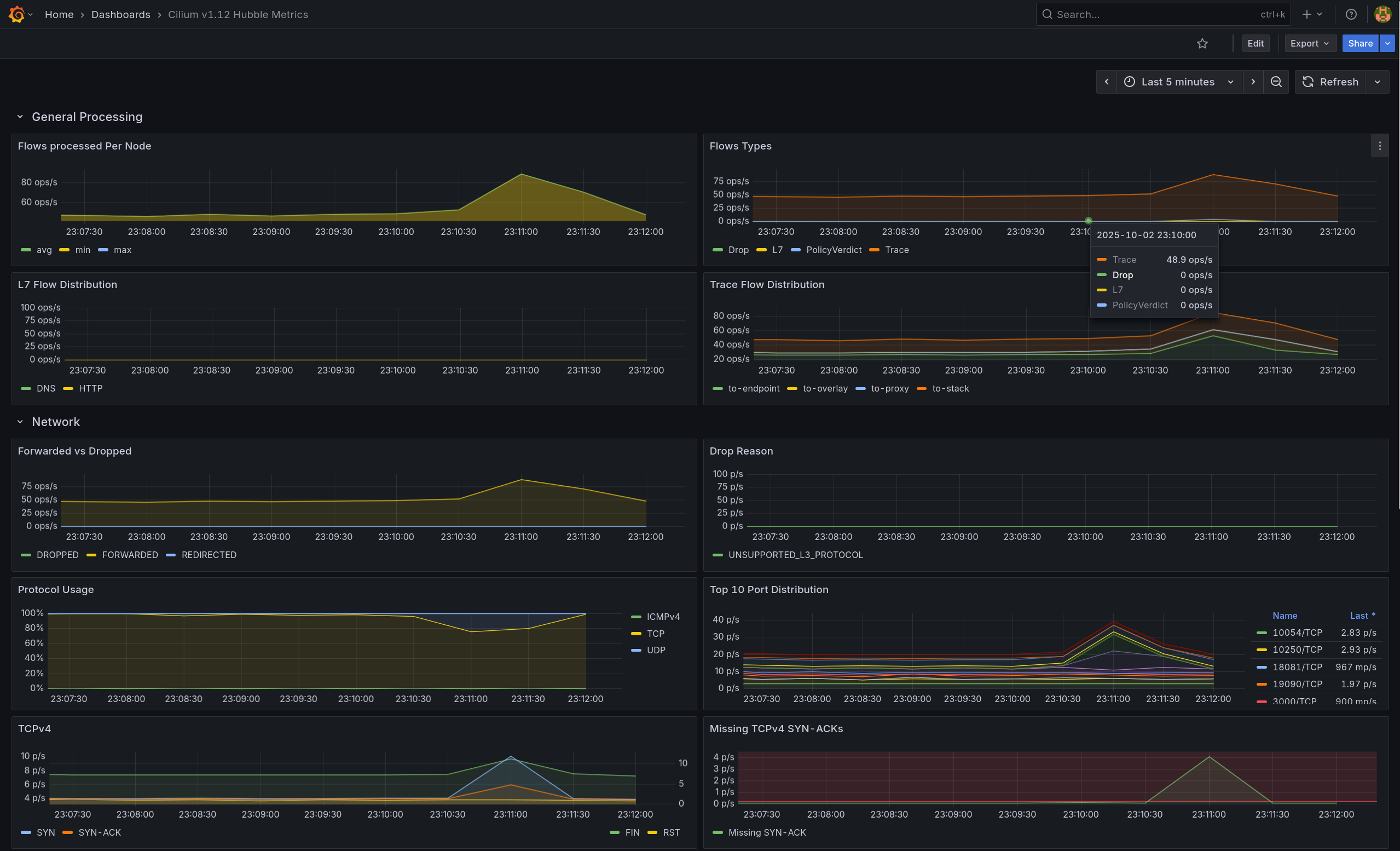
Task: Click the Edit button
Action: pyautogui.click(x=1255, y=43)
